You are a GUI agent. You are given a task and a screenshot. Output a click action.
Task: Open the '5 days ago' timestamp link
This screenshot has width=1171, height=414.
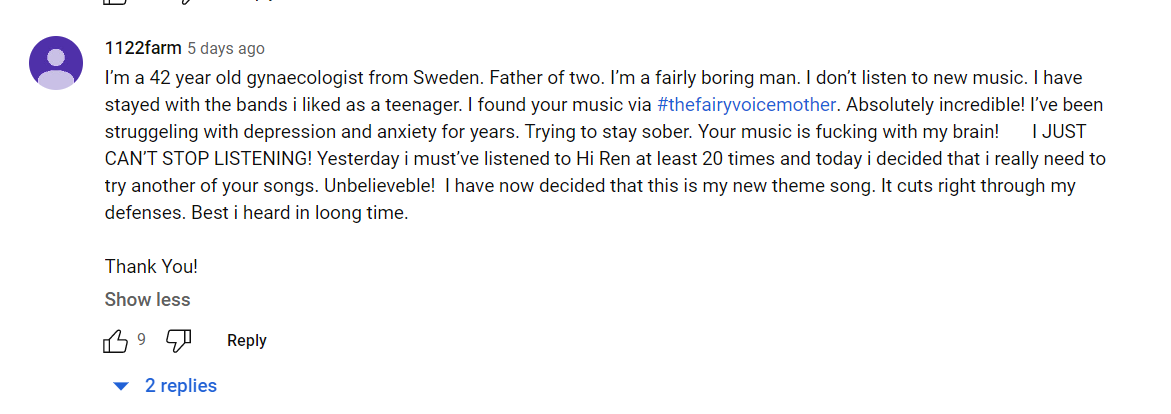(x=226, y=49)
